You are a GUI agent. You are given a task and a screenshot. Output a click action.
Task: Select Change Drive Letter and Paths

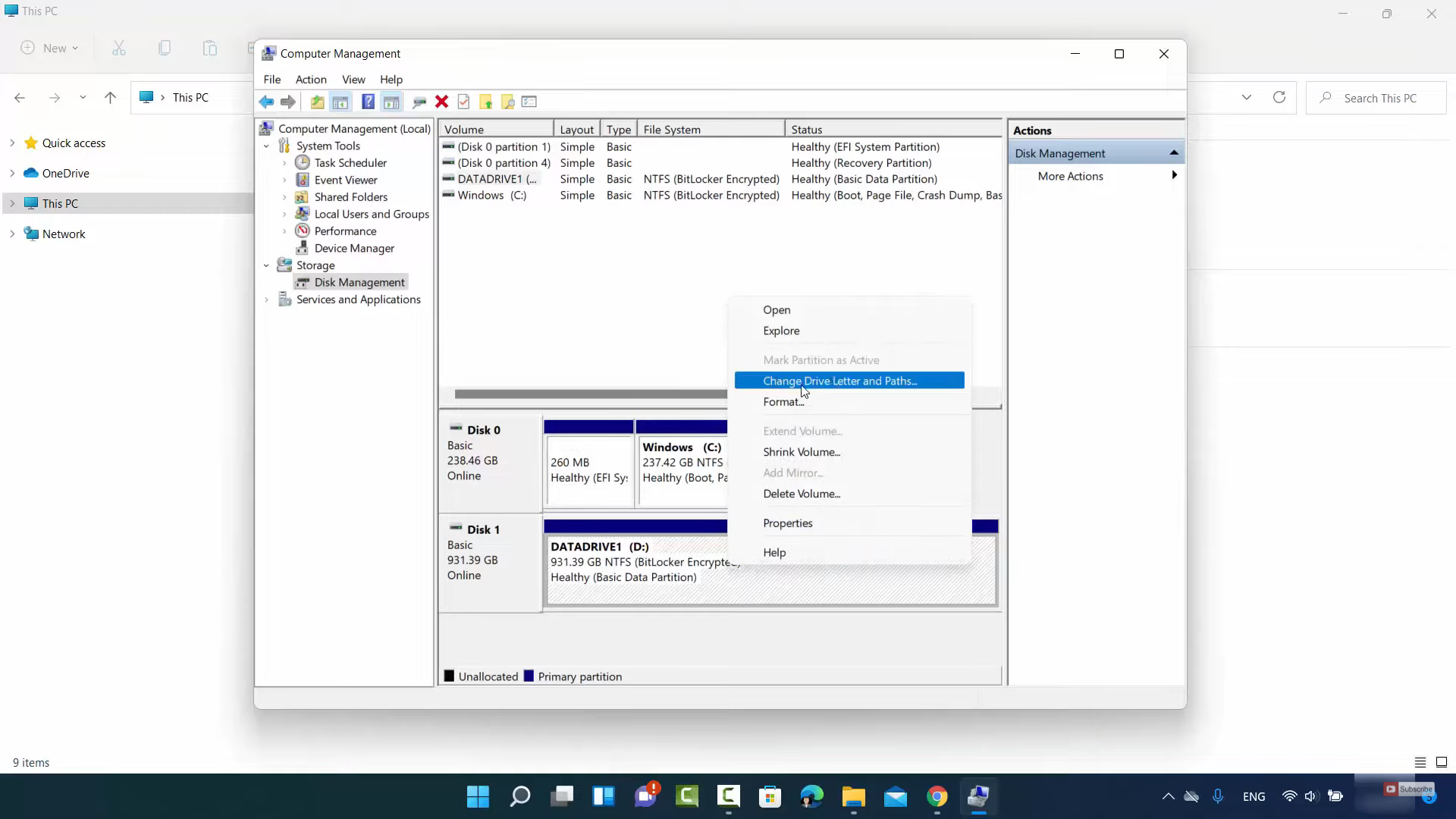[839, 381]
